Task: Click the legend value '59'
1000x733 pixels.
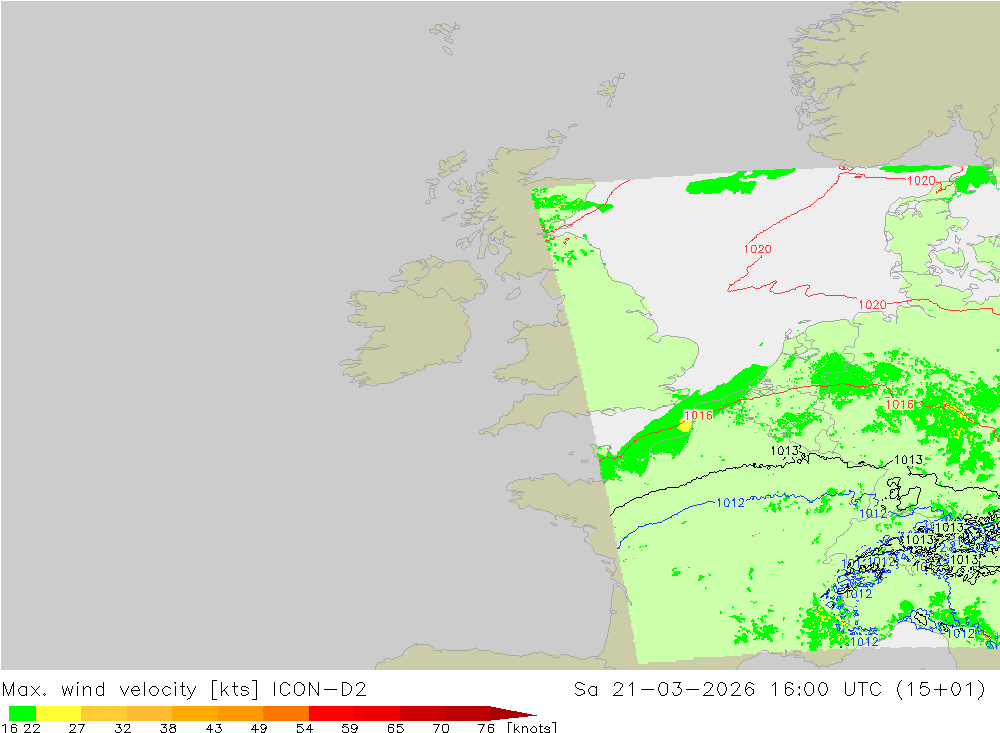Action: pos(349,728)
